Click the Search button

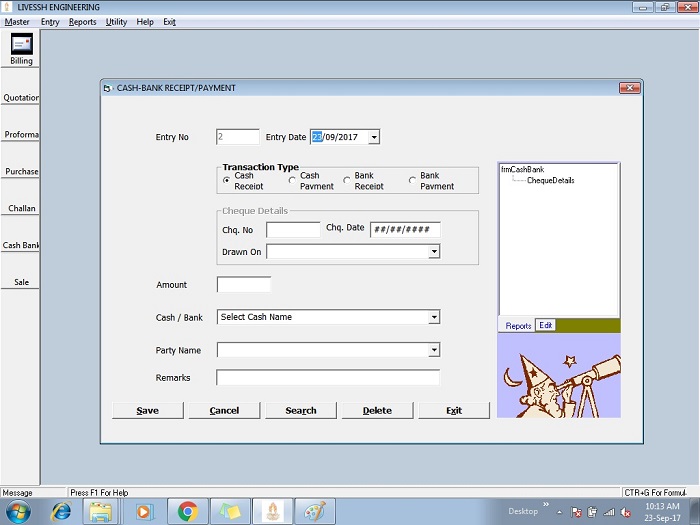(301, 410)
